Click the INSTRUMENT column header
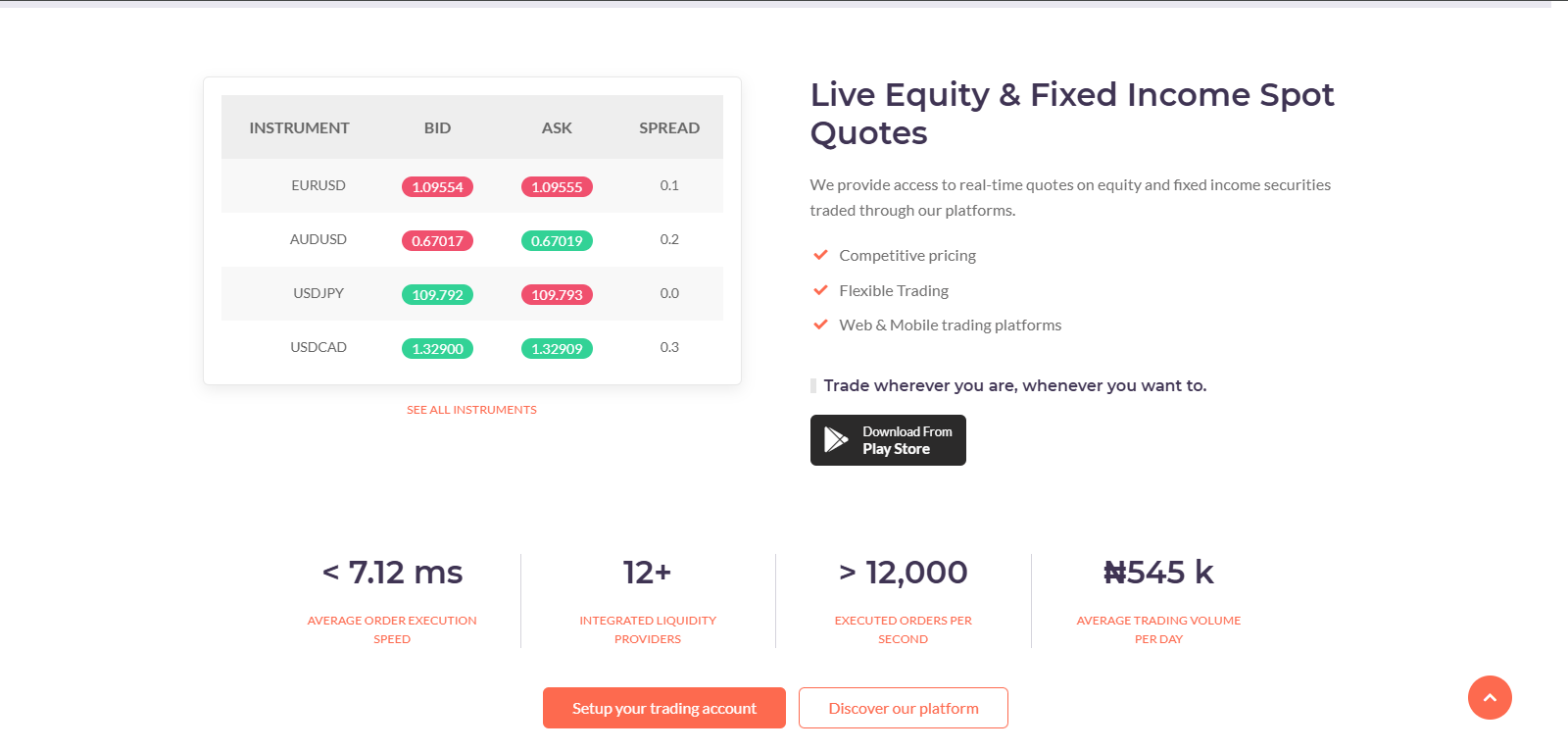 [x=299, y=127]
